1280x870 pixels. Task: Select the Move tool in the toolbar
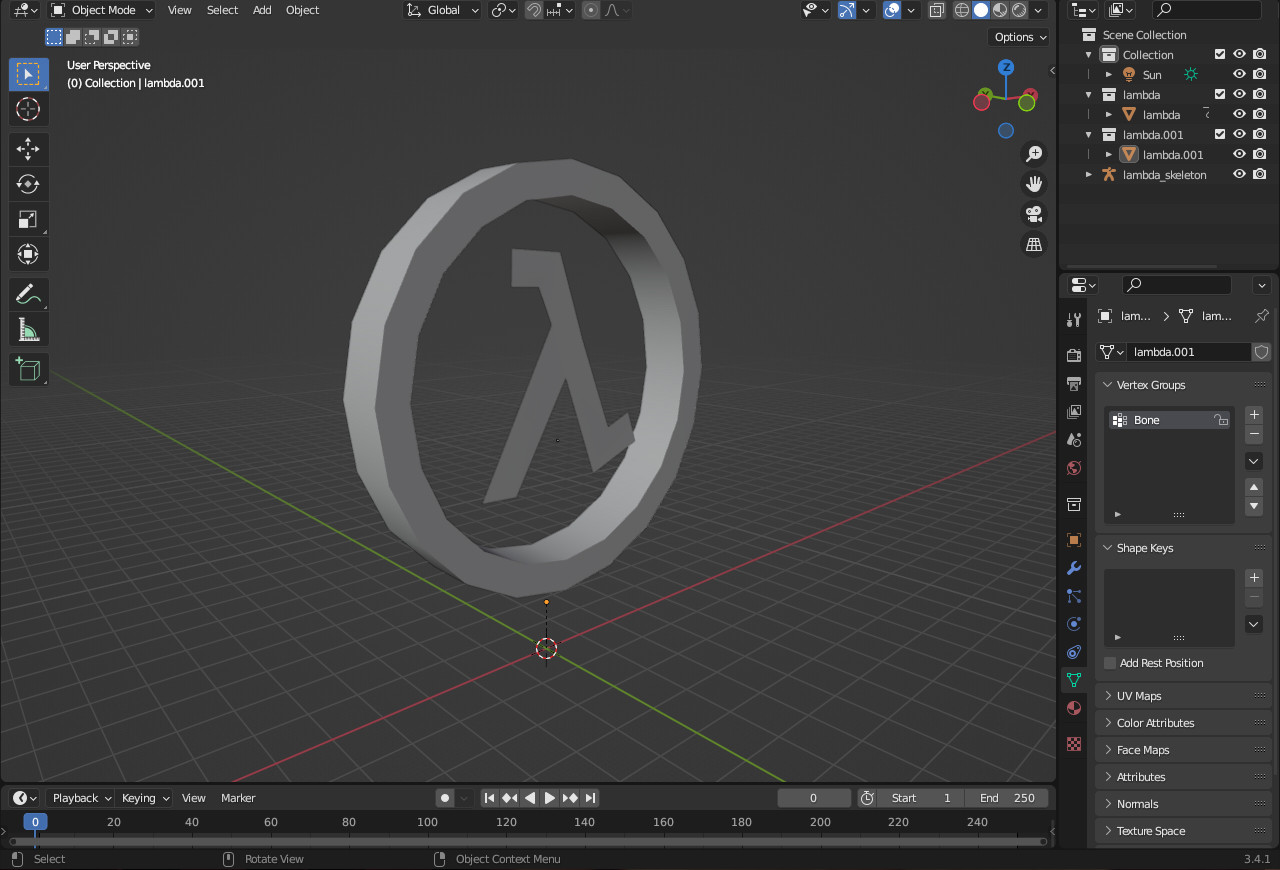[x=28, y=148]
